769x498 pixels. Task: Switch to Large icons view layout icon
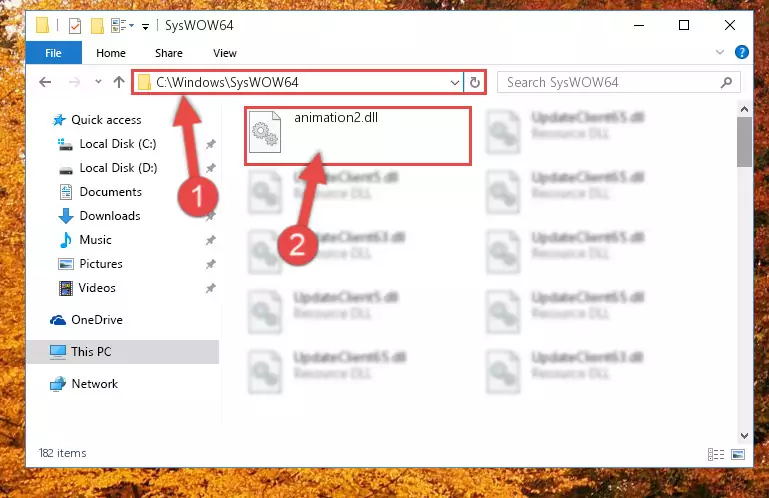(x=738, y=454)
